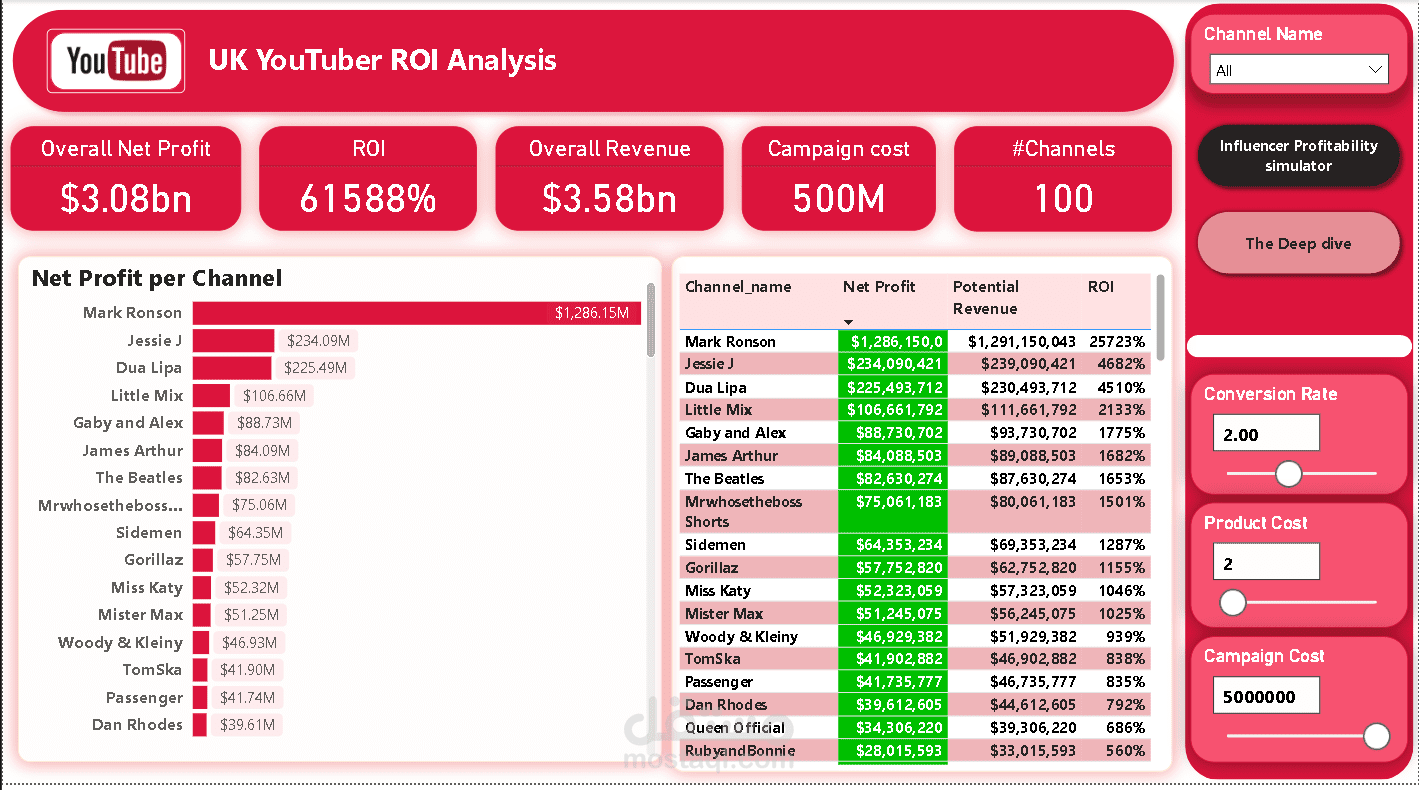Select Mark Ronson row in table
The width and height of the screenshot is (1419, 790).
click(x=915, y=342)
